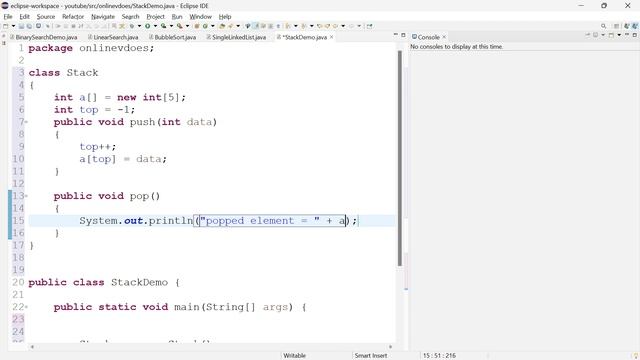Click the rightmost icon on the main toolbar
The image size is (640, 360).
[369, 26]
